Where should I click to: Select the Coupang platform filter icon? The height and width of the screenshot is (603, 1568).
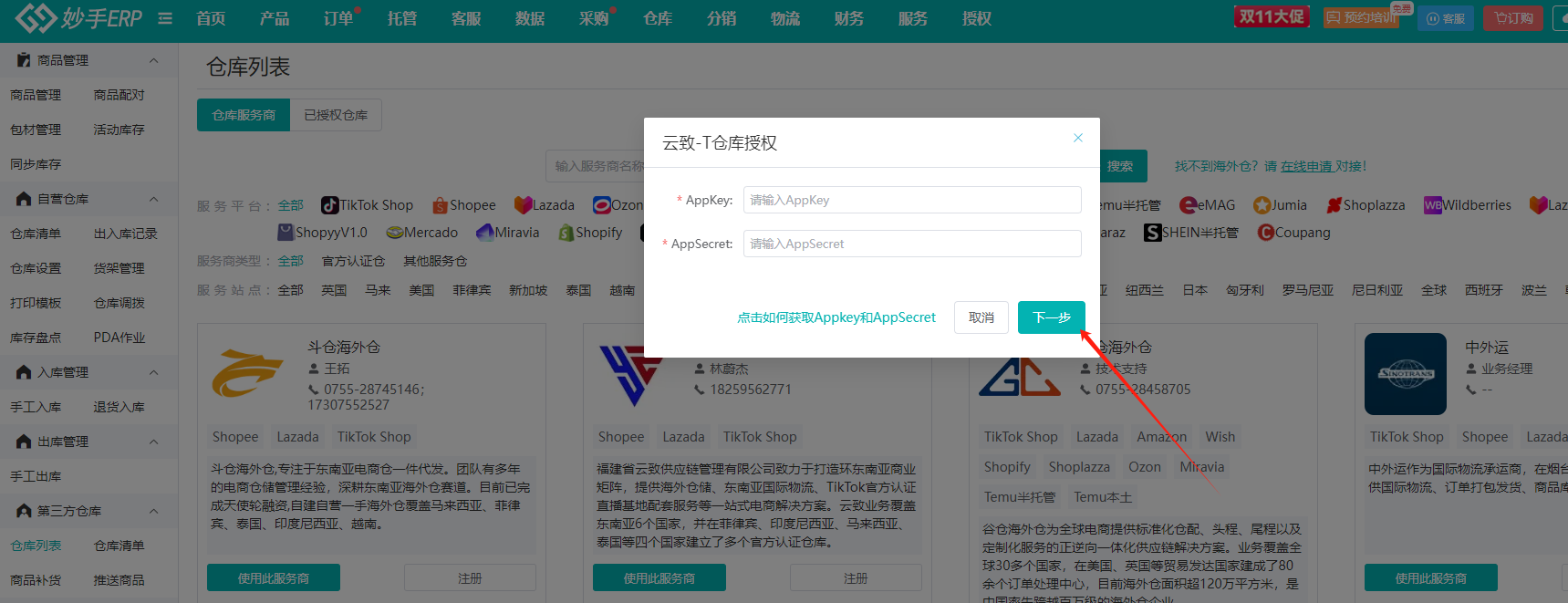click(1265, 233)
